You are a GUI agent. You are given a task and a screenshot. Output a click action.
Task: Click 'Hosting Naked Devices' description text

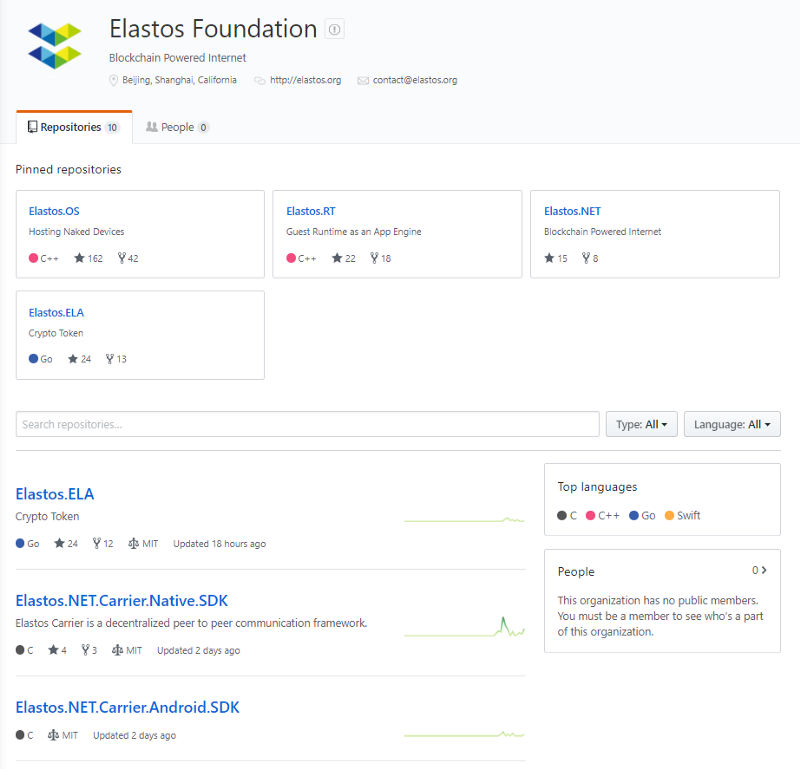(77, 232)
